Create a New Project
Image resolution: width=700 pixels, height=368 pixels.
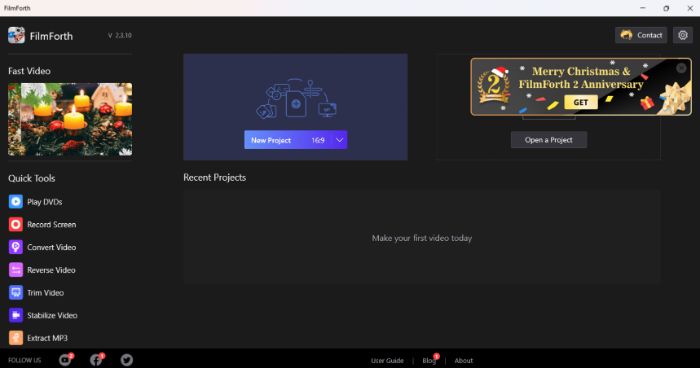271,140
